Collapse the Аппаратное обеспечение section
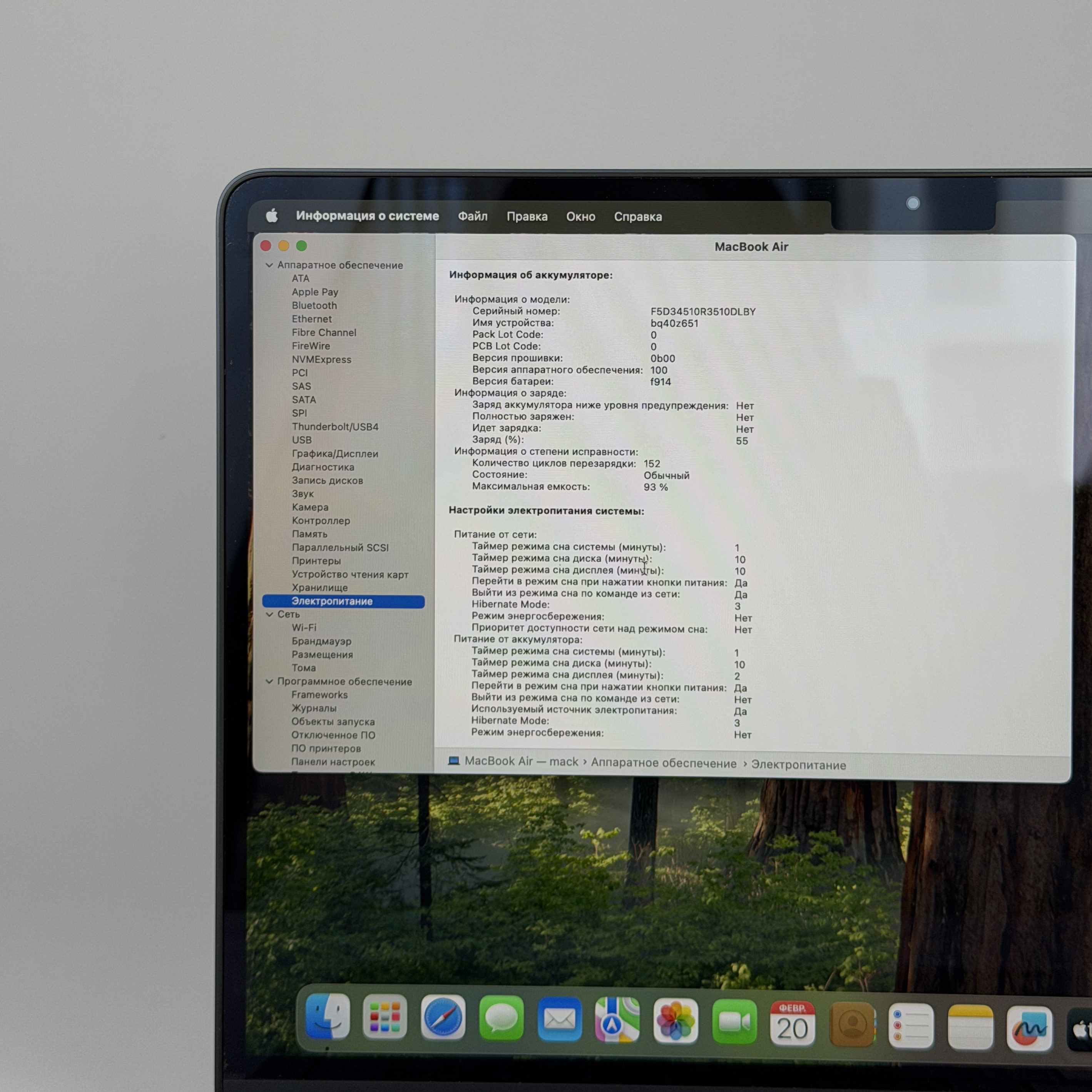Screen dimensions: 1092x1092 tap(269, 265)
